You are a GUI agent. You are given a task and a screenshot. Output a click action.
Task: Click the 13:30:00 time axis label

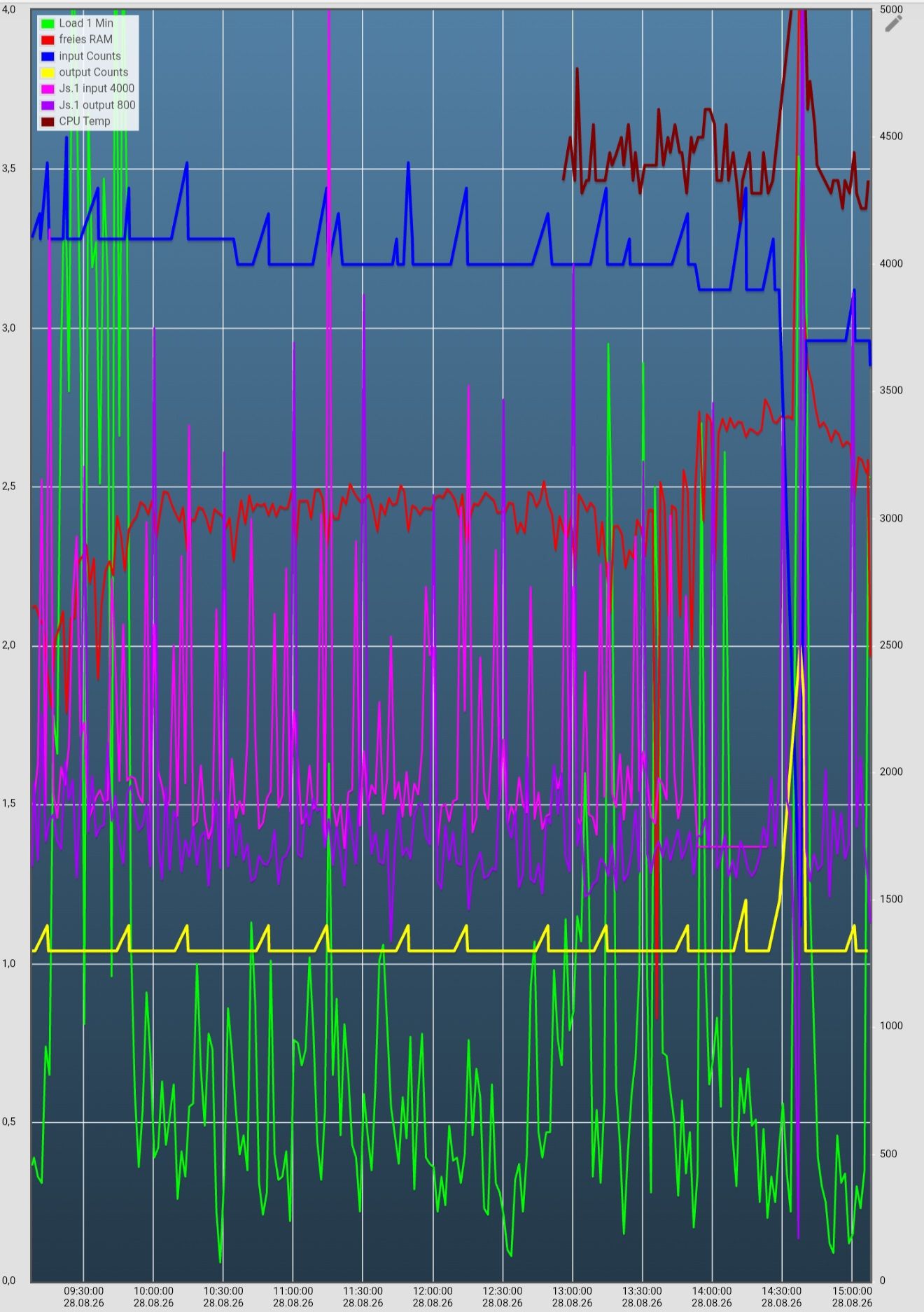tap(642, 1297)
